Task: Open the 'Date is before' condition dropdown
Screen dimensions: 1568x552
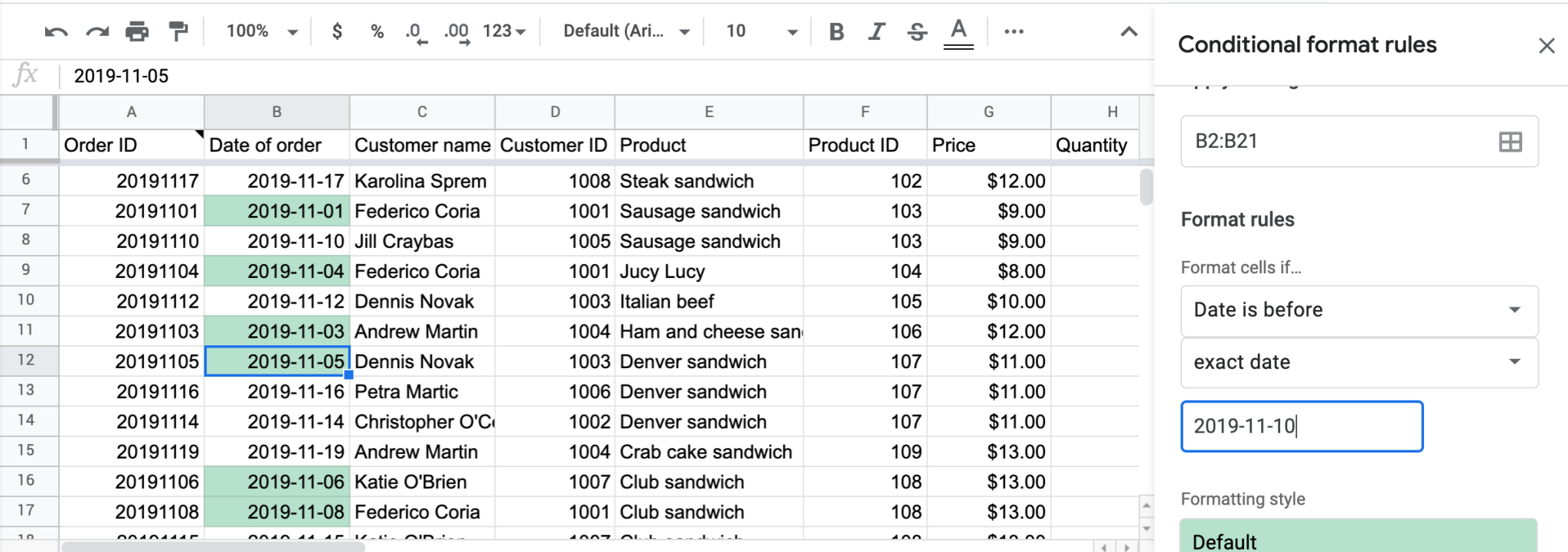Action: tap(1359, 310)
